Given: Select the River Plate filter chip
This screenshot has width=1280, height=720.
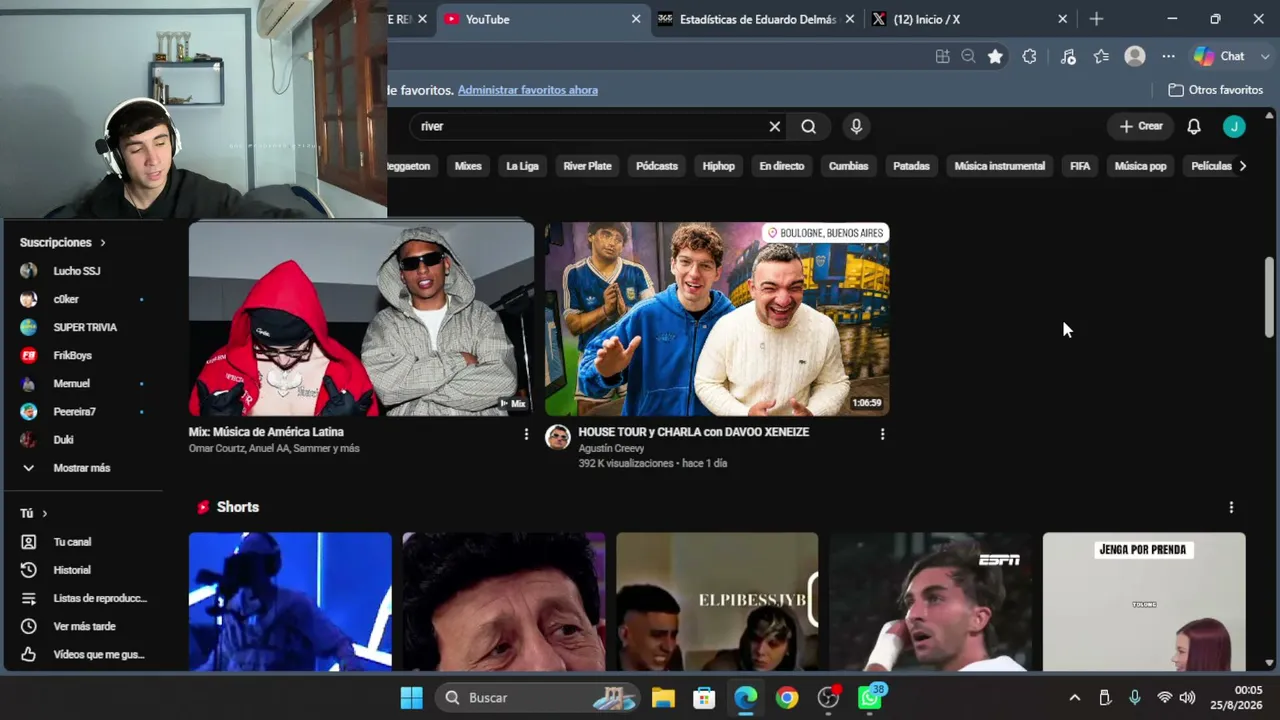Looking at the screenshot, I should [x=587, y=166].
